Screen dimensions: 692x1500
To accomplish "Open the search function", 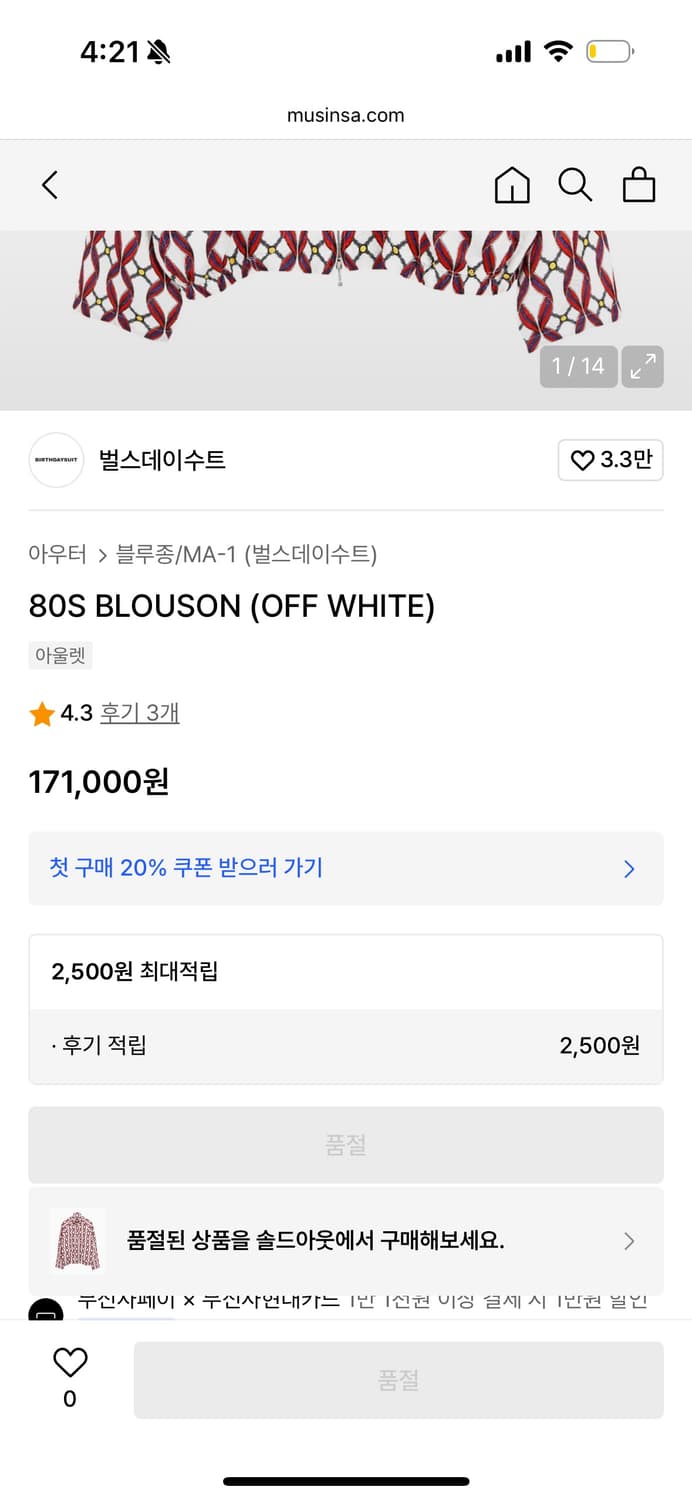I will (576, 185).
